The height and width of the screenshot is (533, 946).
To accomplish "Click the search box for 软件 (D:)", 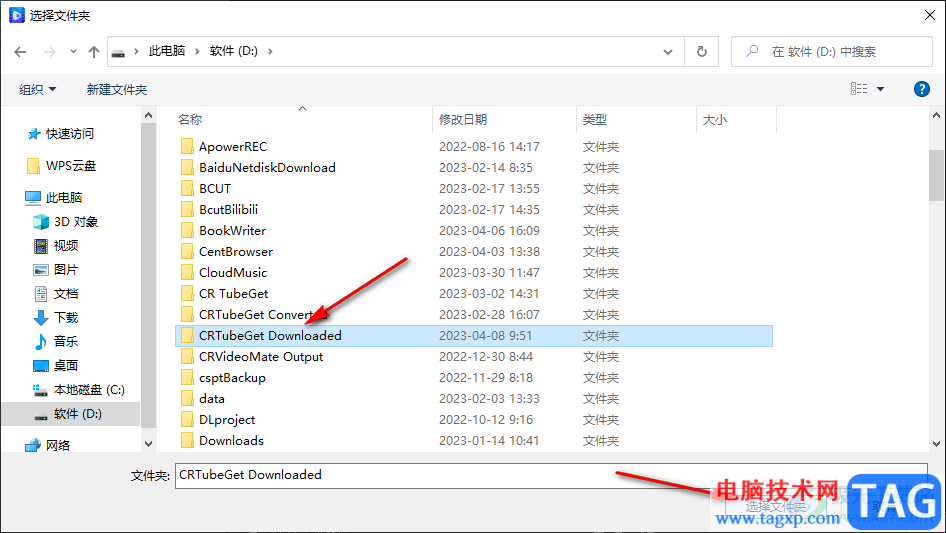I will pyautogui.click(x=832, y=52).
